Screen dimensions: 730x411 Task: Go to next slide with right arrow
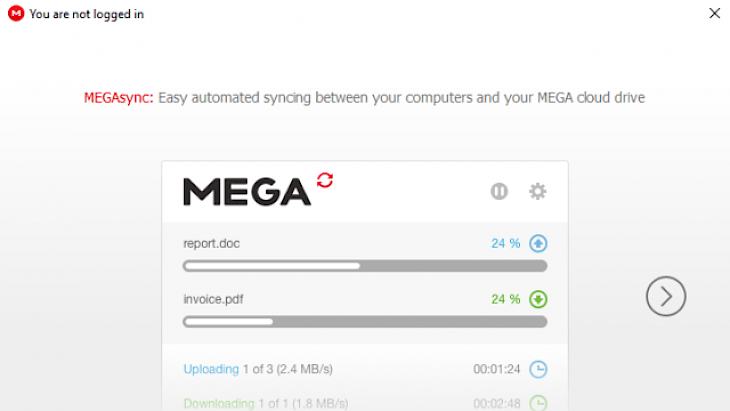(666, 296)
